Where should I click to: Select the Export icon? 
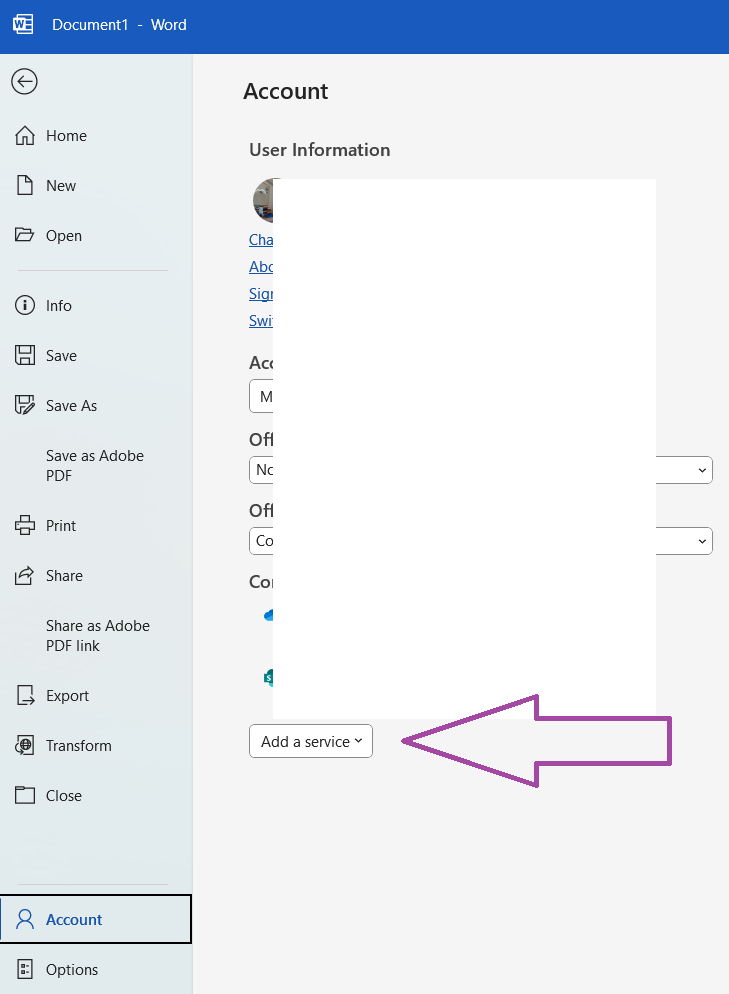[24, 695]
